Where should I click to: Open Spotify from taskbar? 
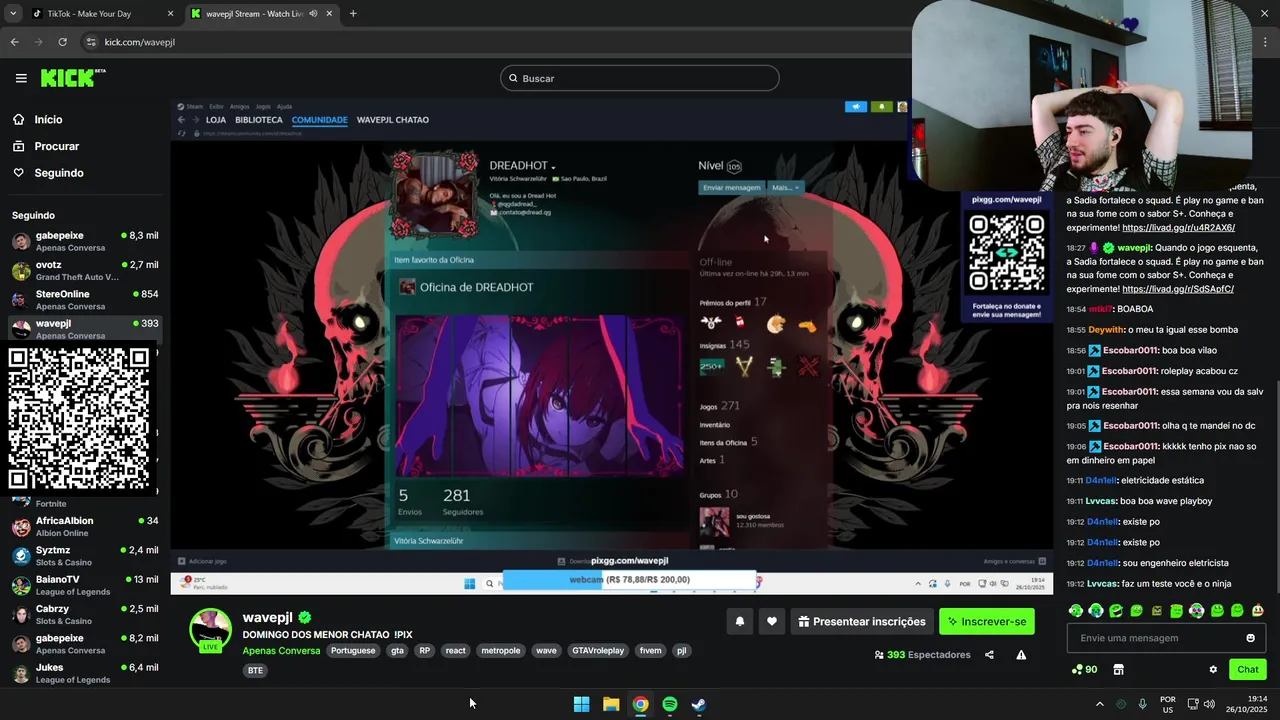tap(670, 704)
